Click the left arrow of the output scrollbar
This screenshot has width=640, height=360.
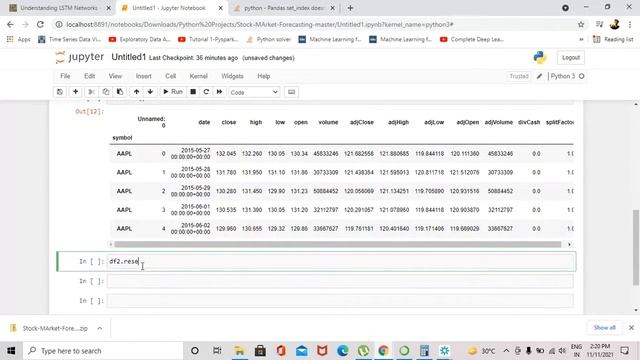click(x=111, y=244)
